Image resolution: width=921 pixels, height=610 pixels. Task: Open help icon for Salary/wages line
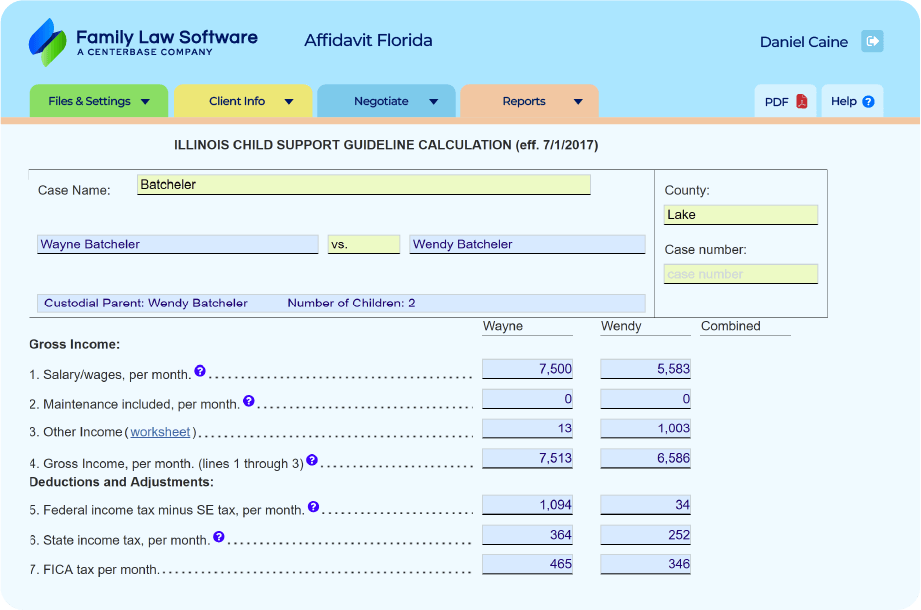coord(200,371)
